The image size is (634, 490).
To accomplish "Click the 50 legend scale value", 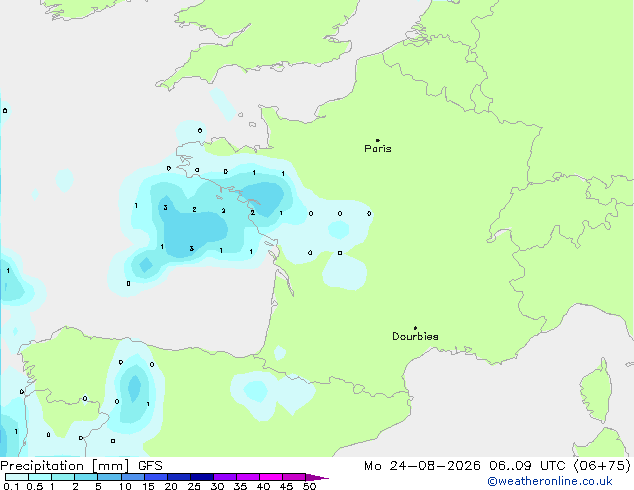I will 310,486.
